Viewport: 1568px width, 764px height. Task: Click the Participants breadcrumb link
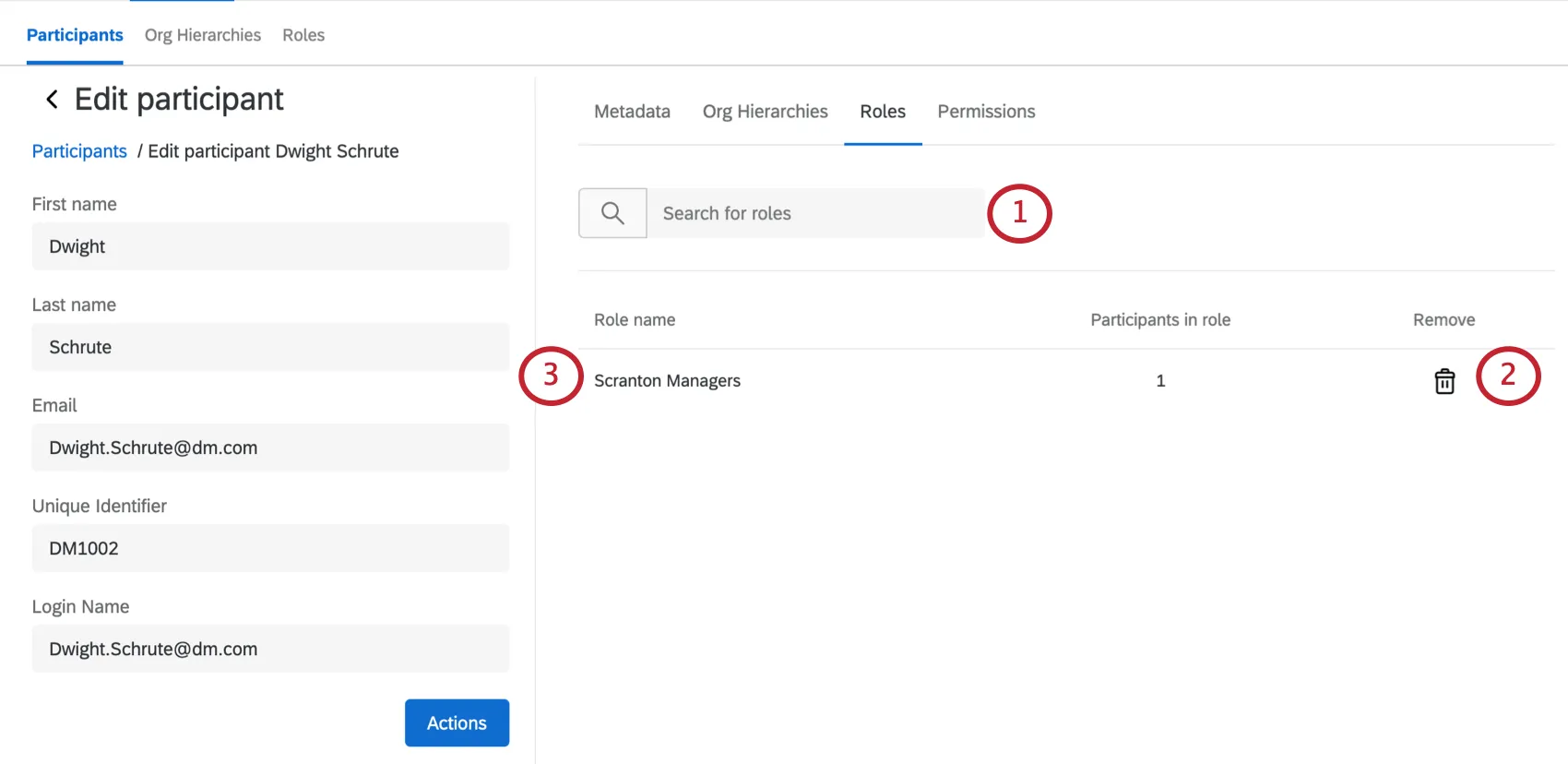coord(79,151)
